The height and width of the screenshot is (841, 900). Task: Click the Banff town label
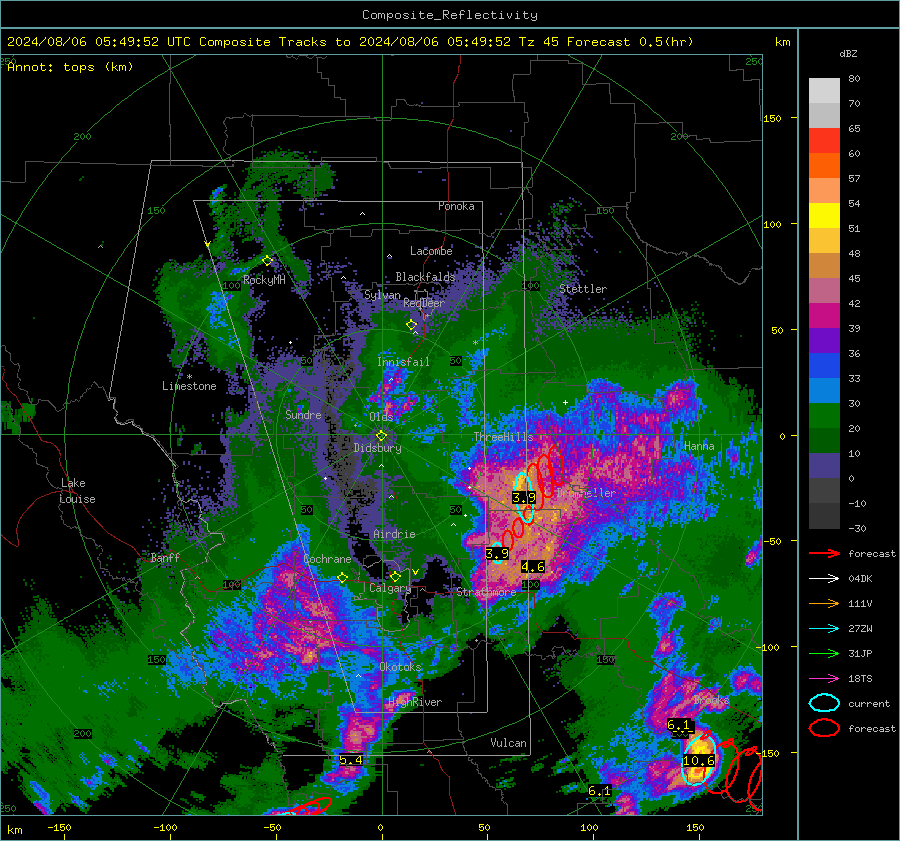click(165, 557)
